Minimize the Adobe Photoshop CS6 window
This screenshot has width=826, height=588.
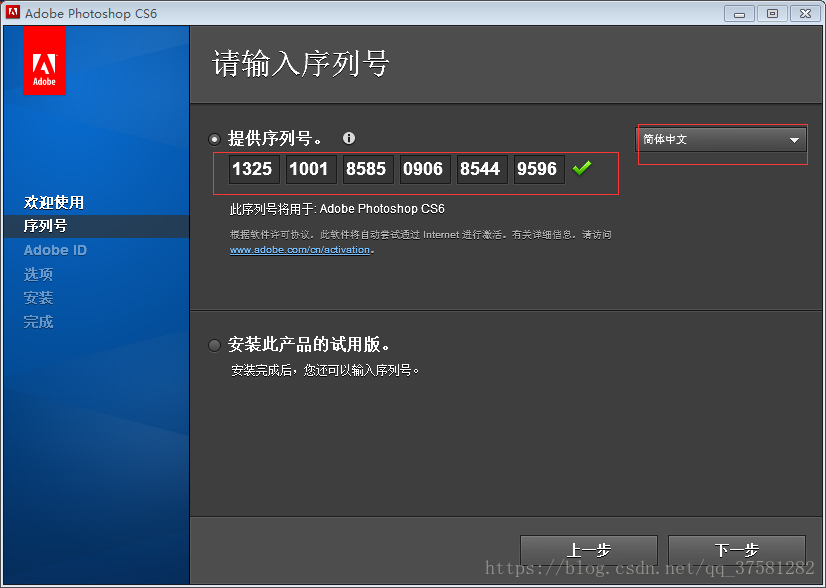coord(739,14)
